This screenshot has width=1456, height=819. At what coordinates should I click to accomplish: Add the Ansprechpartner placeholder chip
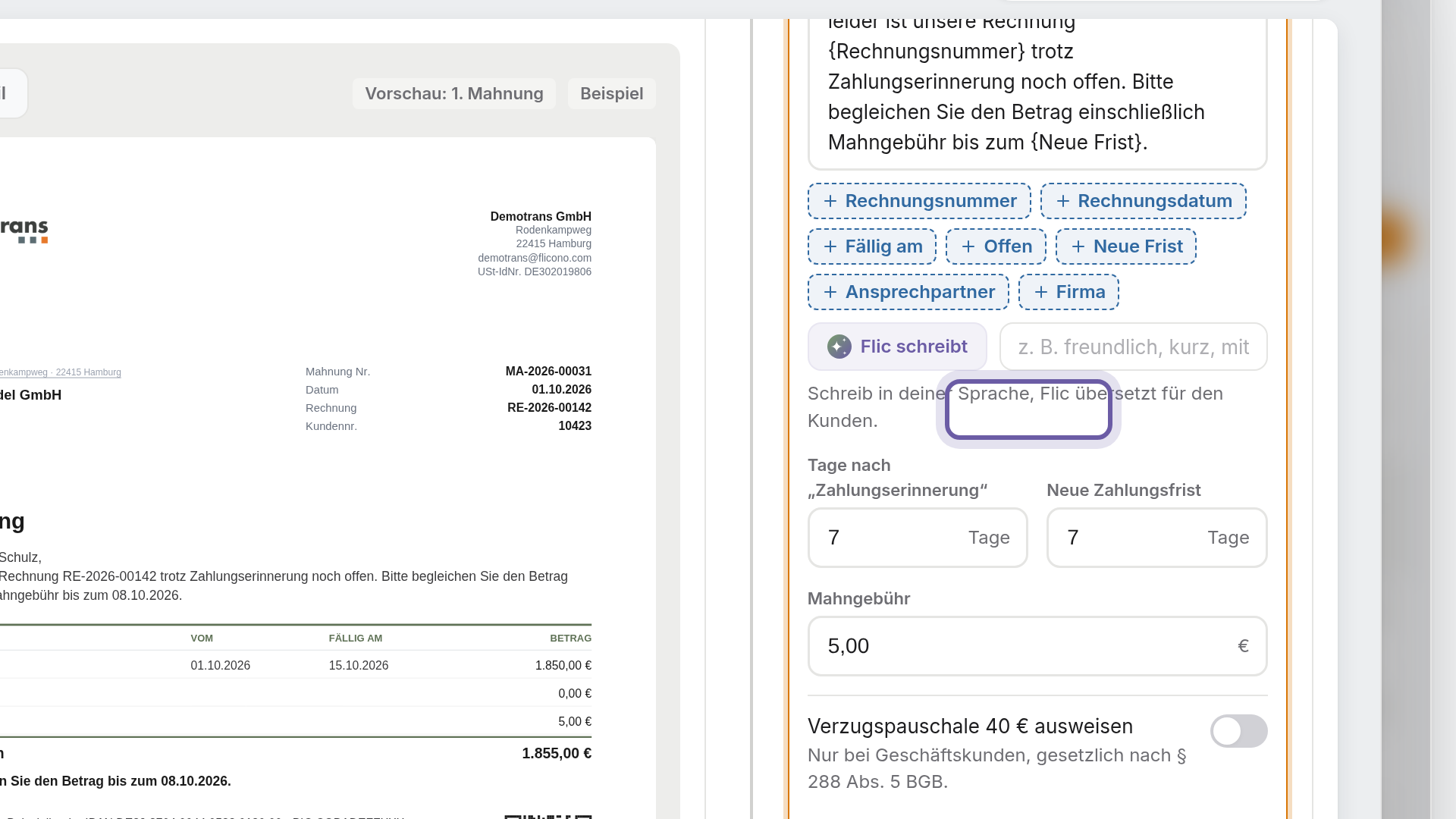point(908,292)
